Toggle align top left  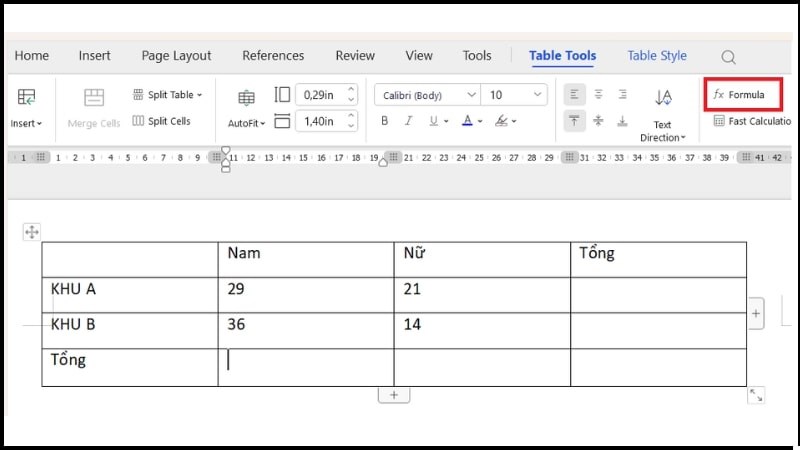tap(575, 94)
